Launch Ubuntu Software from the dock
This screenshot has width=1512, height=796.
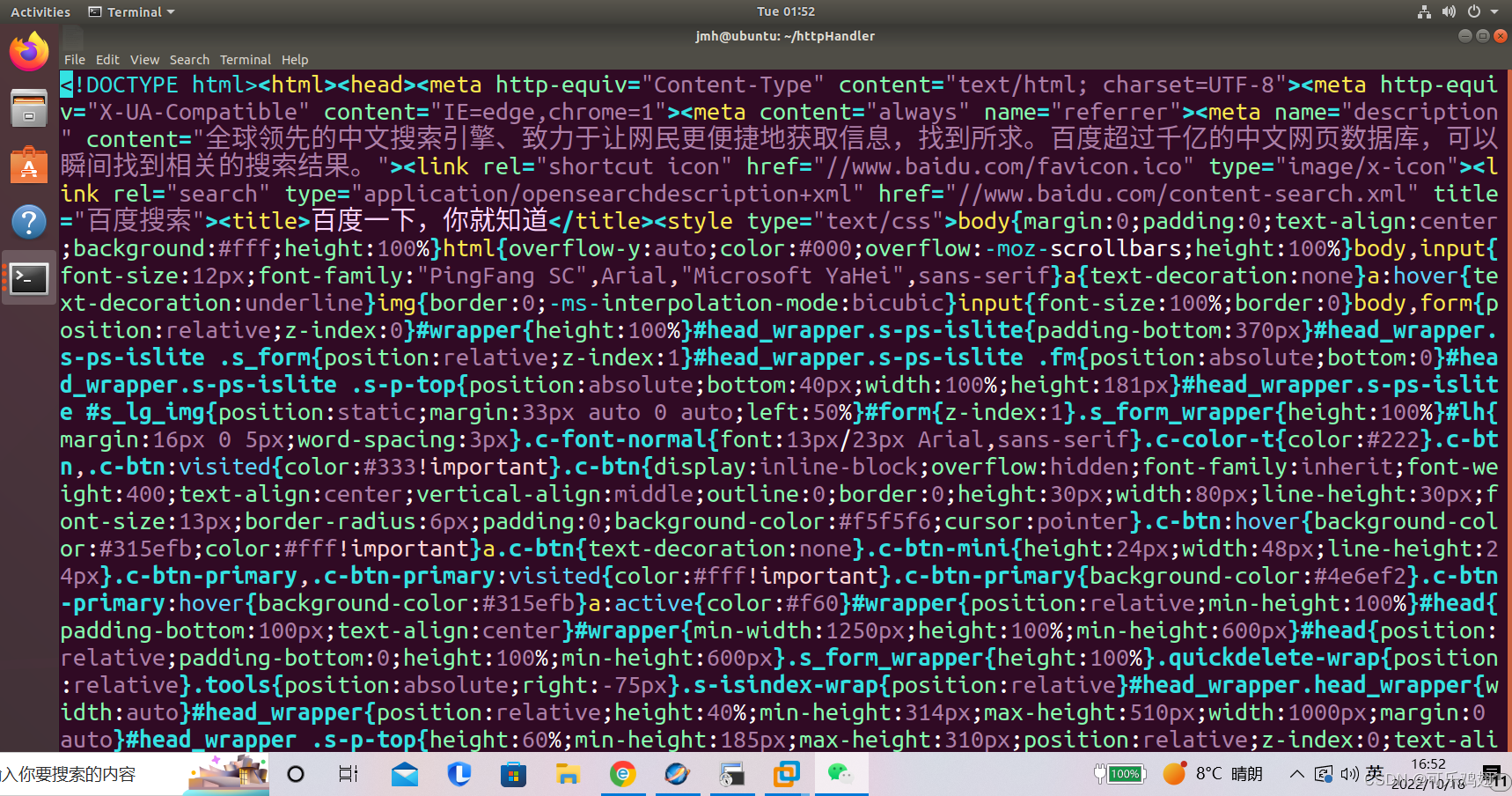tap(29, 165)
